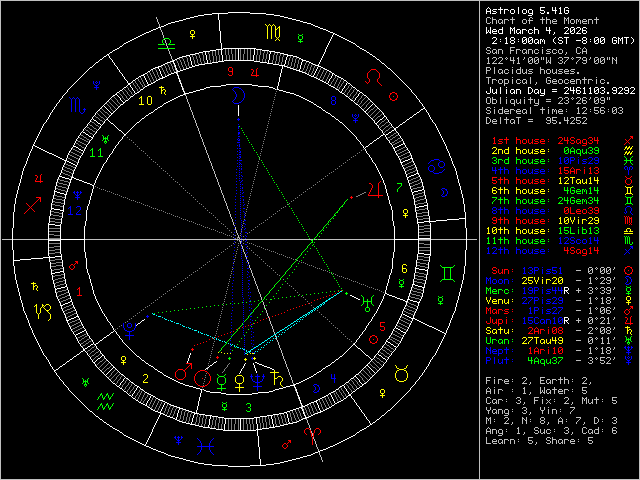Pick the large yellow Taurus glyph on the zodiac ring
Viewport: 640px width, 480px height.
(x=402, y=373)
